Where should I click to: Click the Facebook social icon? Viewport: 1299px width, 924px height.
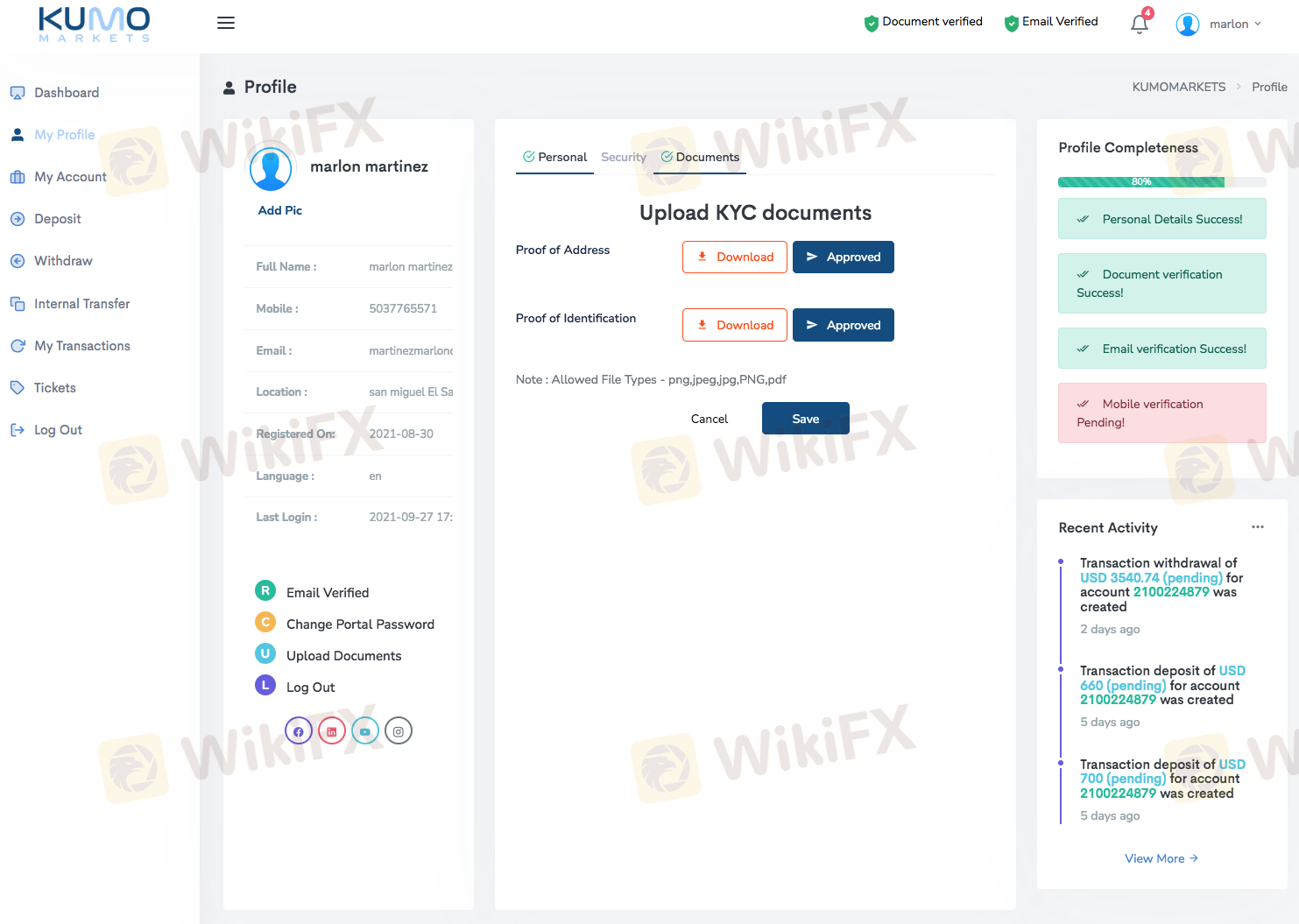tap(299, 730)
